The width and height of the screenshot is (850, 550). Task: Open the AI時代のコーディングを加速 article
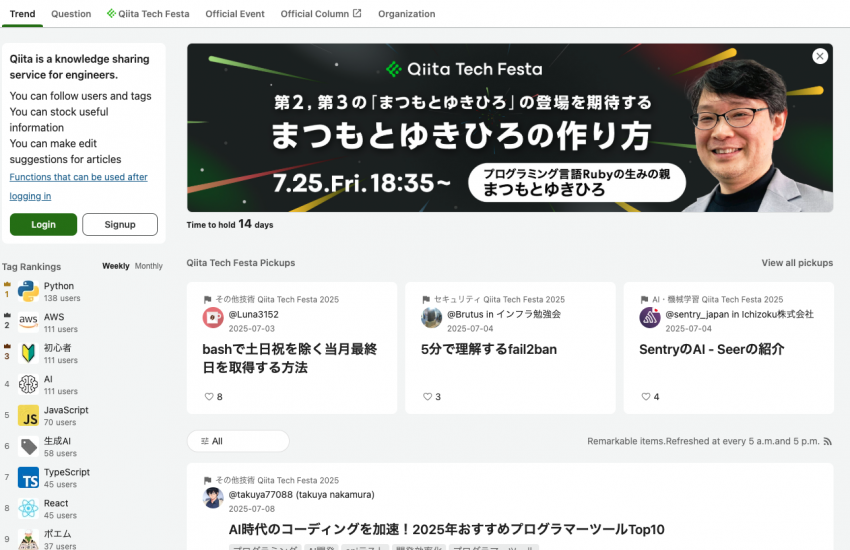pos(446,529)
